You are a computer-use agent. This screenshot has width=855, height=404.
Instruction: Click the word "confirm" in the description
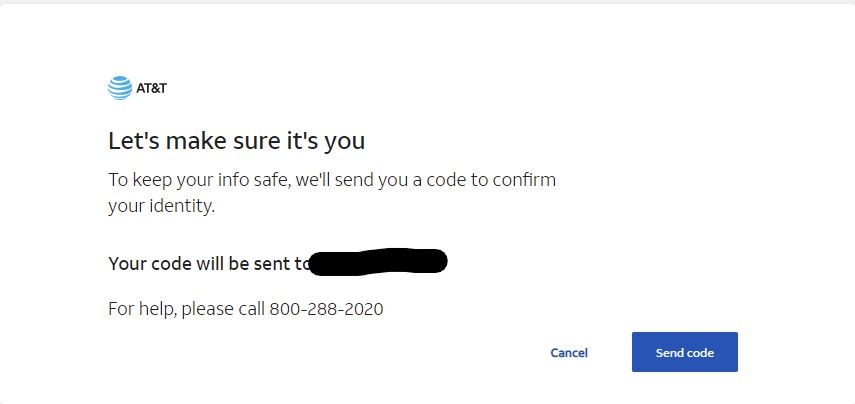(525, 181)
